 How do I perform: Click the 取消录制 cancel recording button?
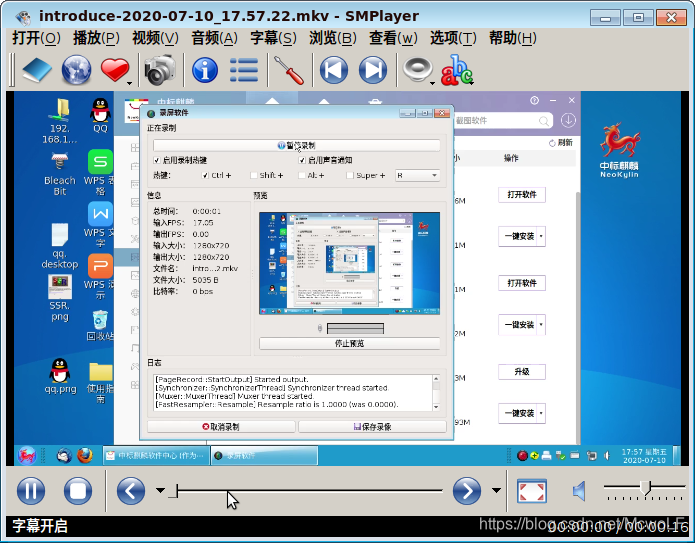(x=221, y=427)
